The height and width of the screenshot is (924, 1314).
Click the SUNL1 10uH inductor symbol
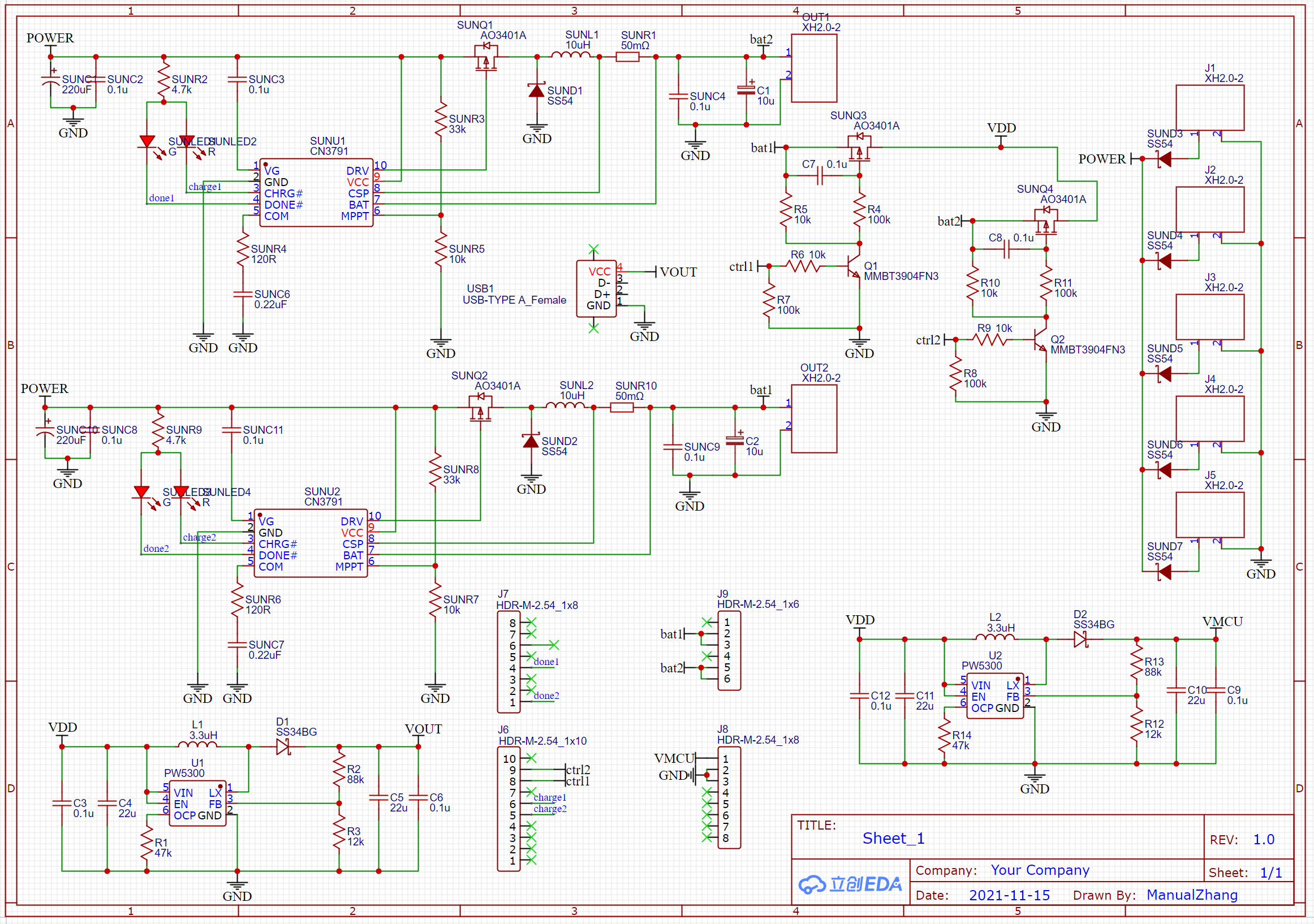tap(571, 55)
